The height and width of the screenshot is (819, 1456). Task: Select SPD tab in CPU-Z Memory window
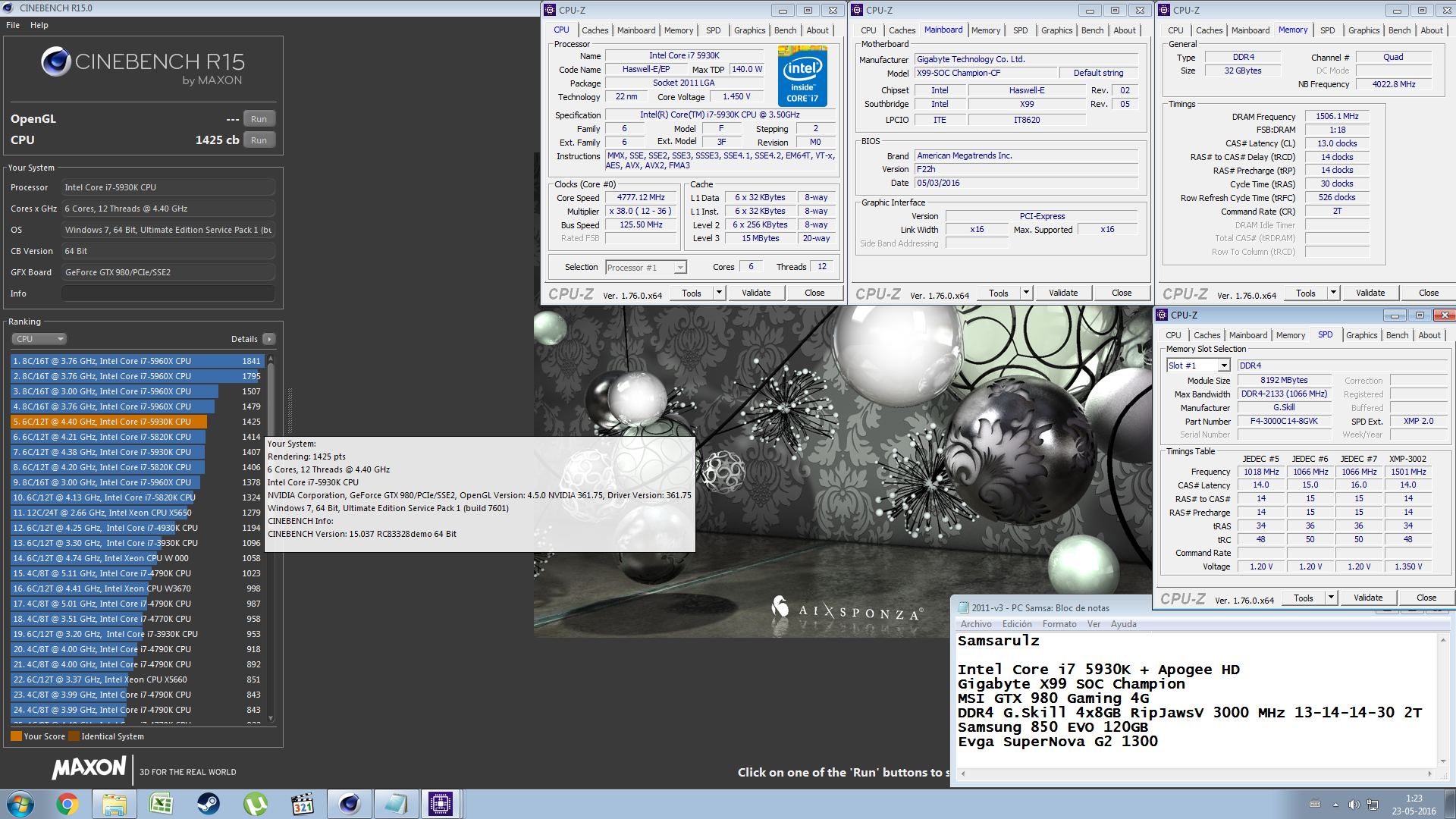point(1328,30)
